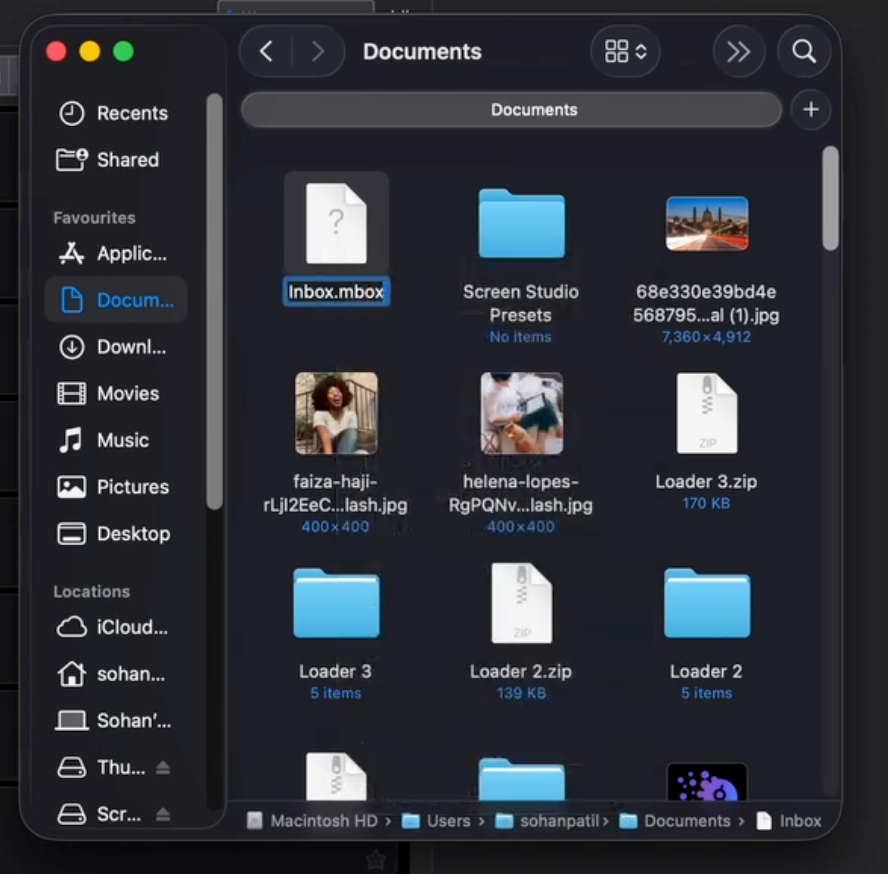Screen dimensions: 888x874
Task: Open the view grouping options dropdown
Action: 625,50
